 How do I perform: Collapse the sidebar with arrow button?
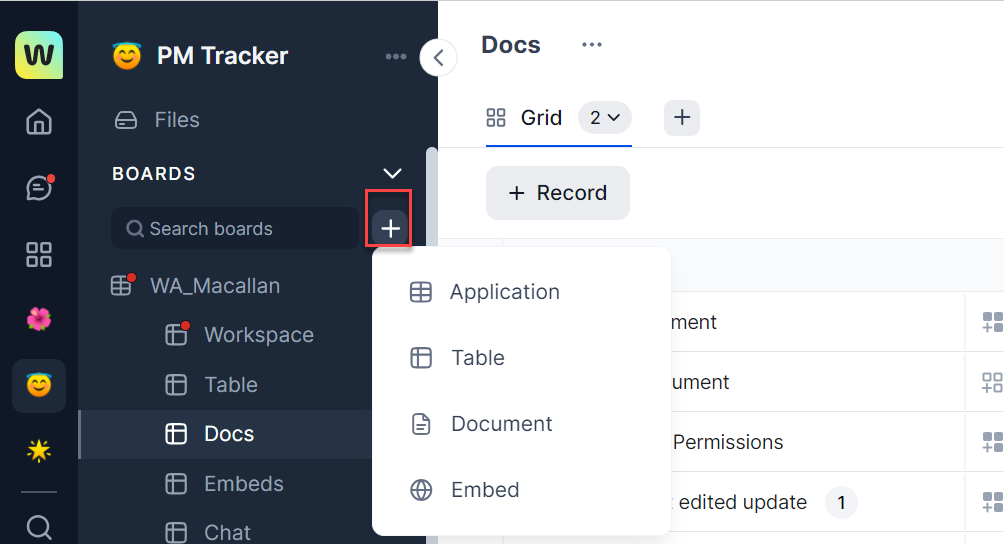(x=438, y=58)
